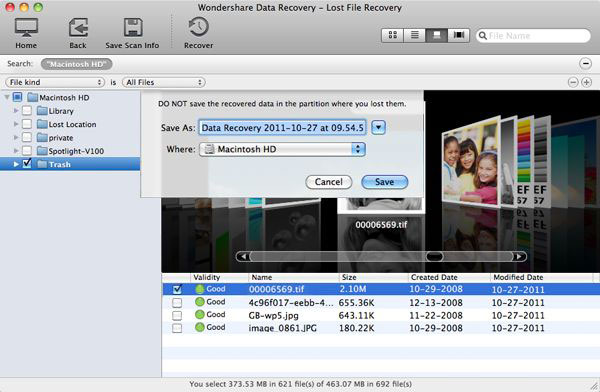Check the 4c96f017-eebb file checkbox
The image size is (600, 392).
click(x=177, y=302)
